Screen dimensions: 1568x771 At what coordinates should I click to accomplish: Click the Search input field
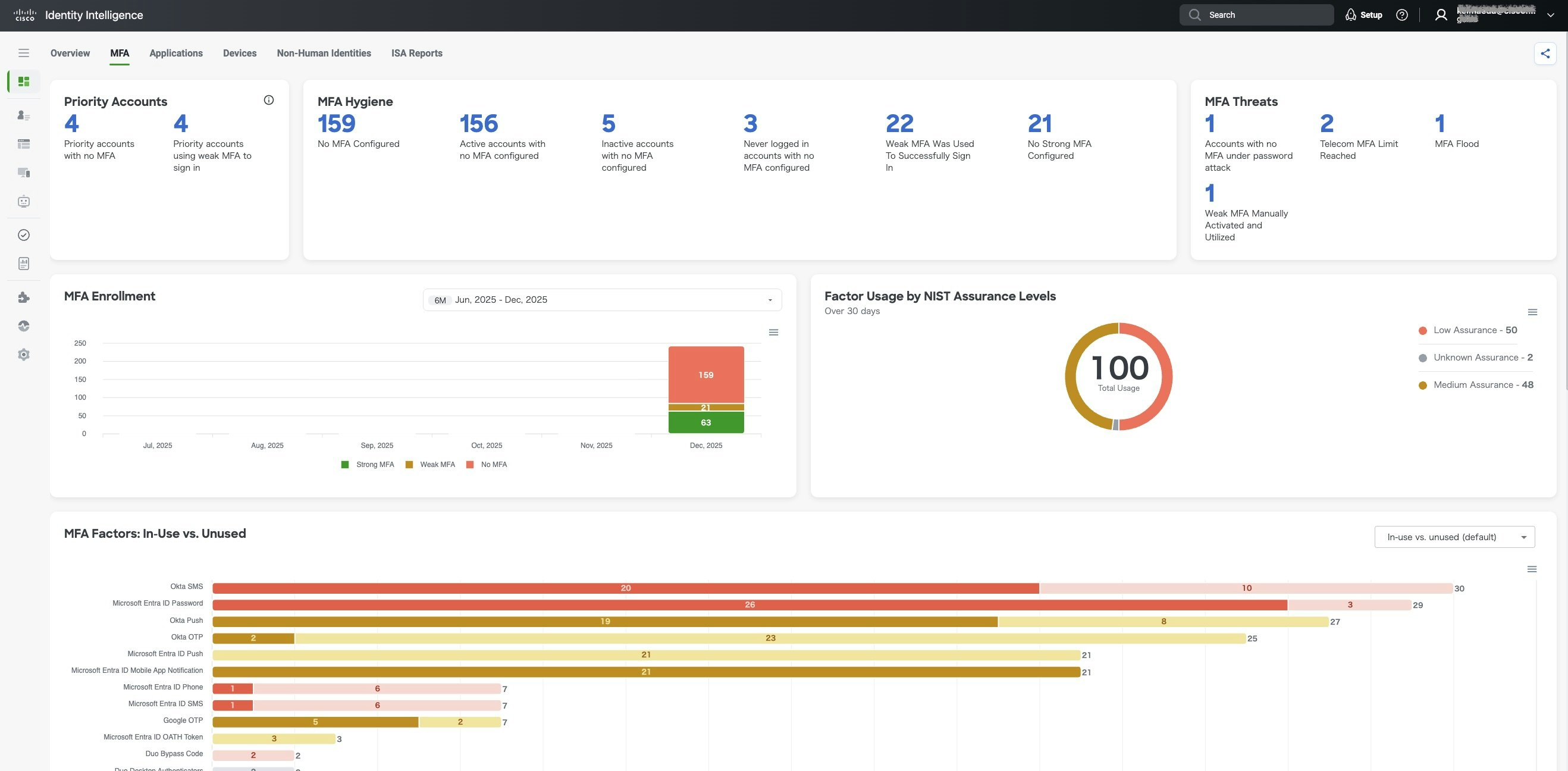pyautogui.click(x=1256, y=15)
